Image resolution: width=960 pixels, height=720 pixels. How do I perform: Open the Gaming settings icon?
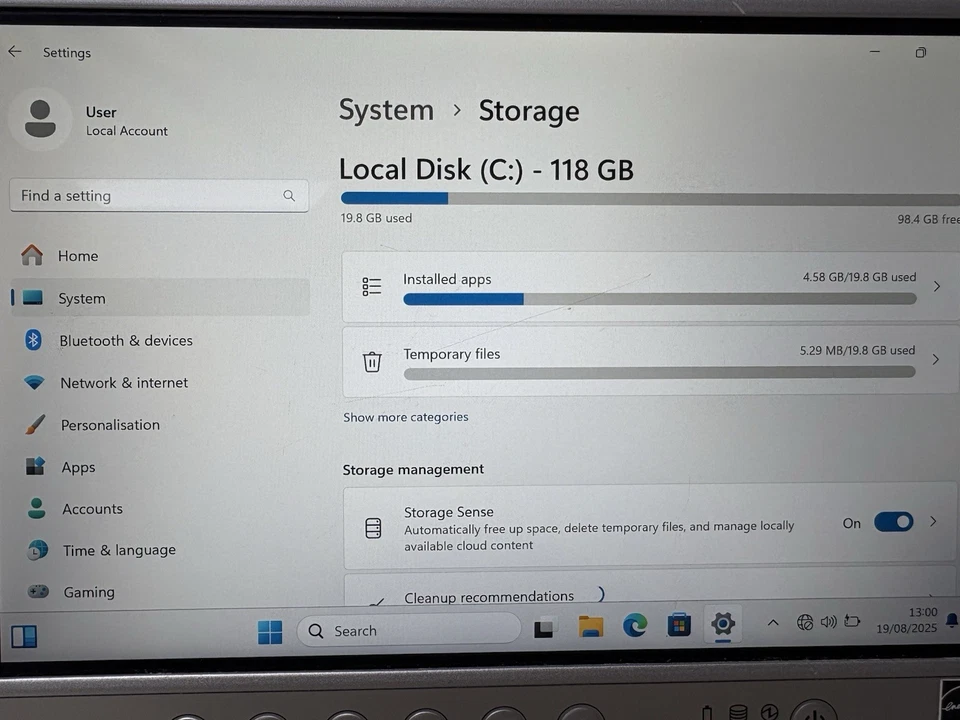pos(37,592)
